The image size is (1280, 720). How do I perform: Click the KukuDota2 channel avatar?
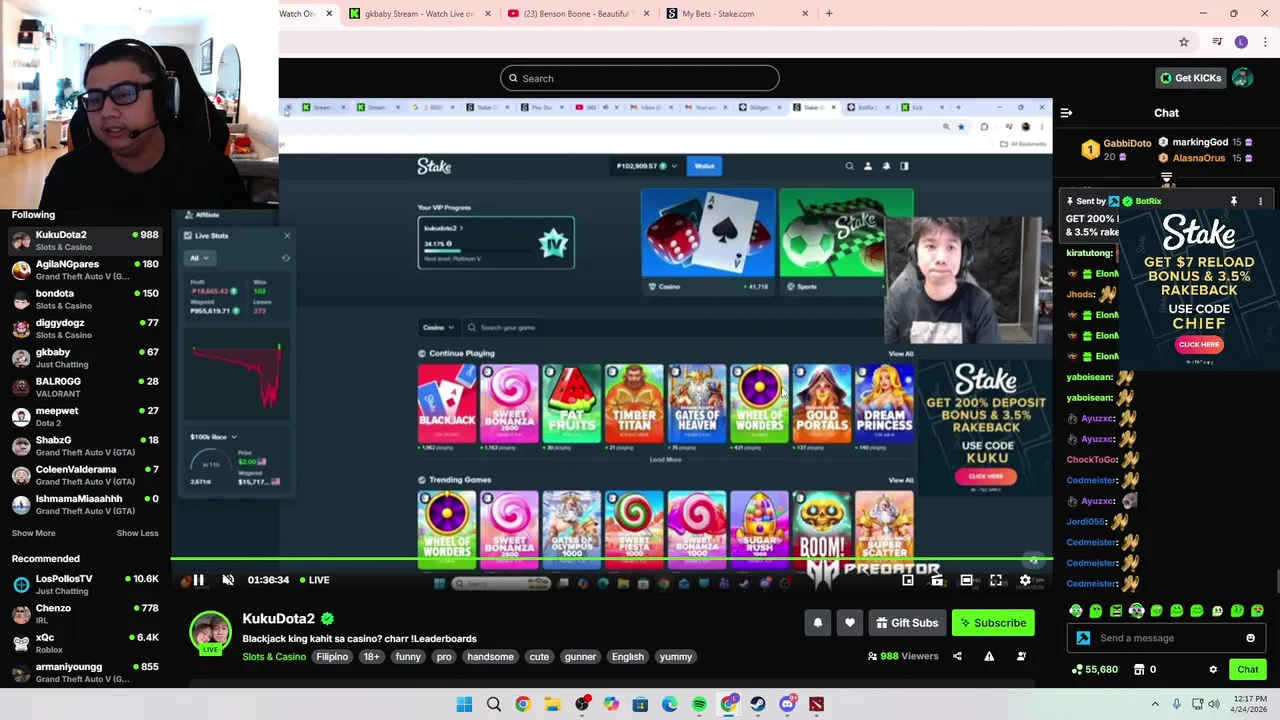click(x=211, y=632)
